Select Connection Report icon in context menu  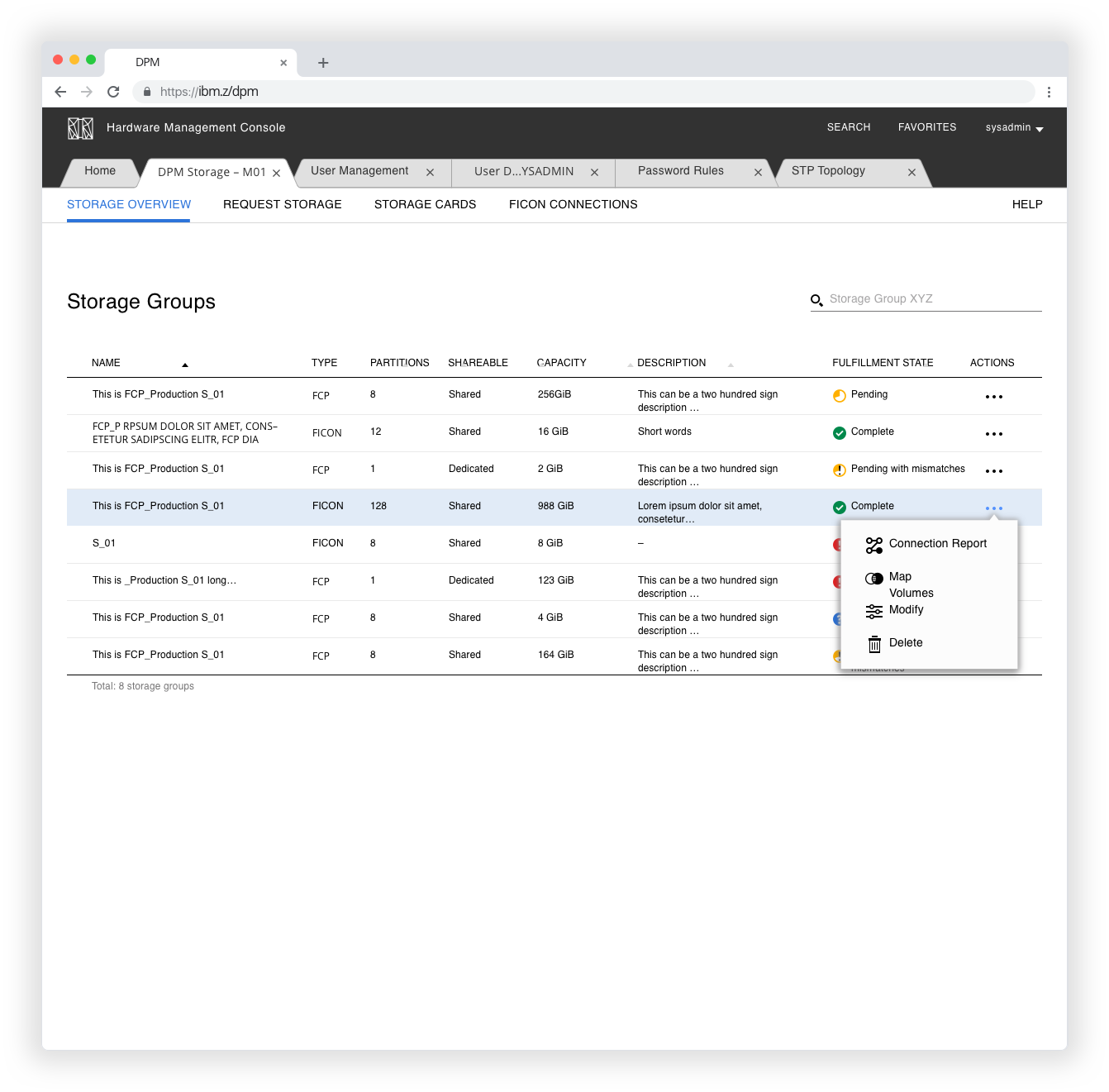click(874, 545)
